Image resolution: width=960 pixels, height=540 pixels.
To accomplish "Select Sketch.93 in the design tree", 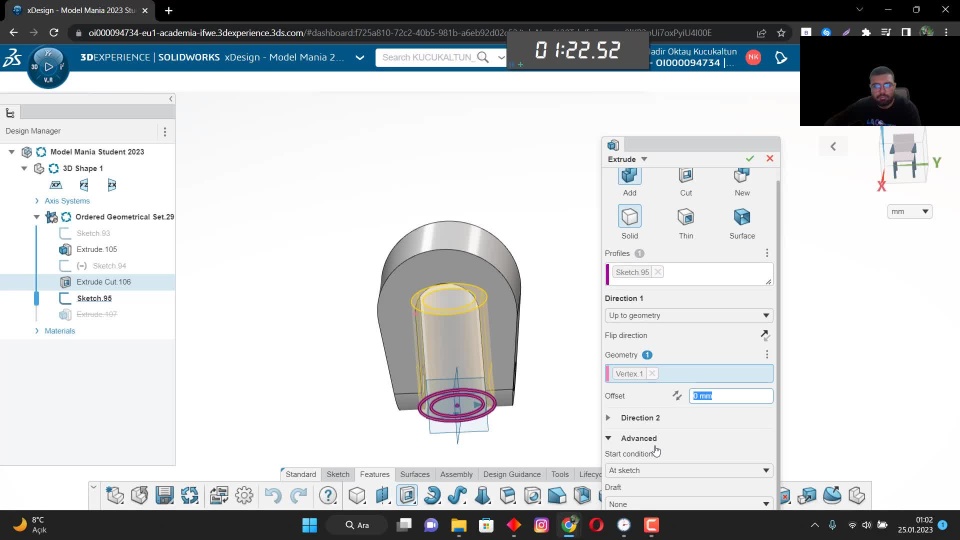I will pos(93,233).
